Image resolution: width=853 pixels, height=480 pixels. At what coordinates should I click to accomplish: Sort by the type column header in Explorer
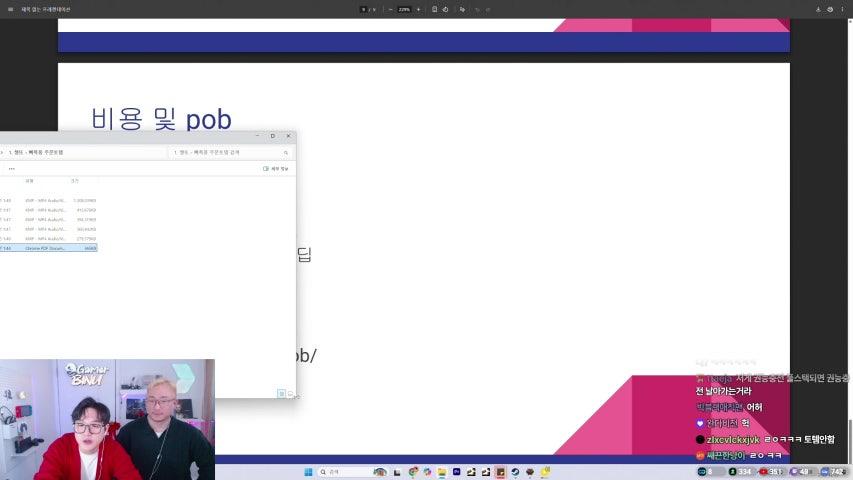point(29,181)
